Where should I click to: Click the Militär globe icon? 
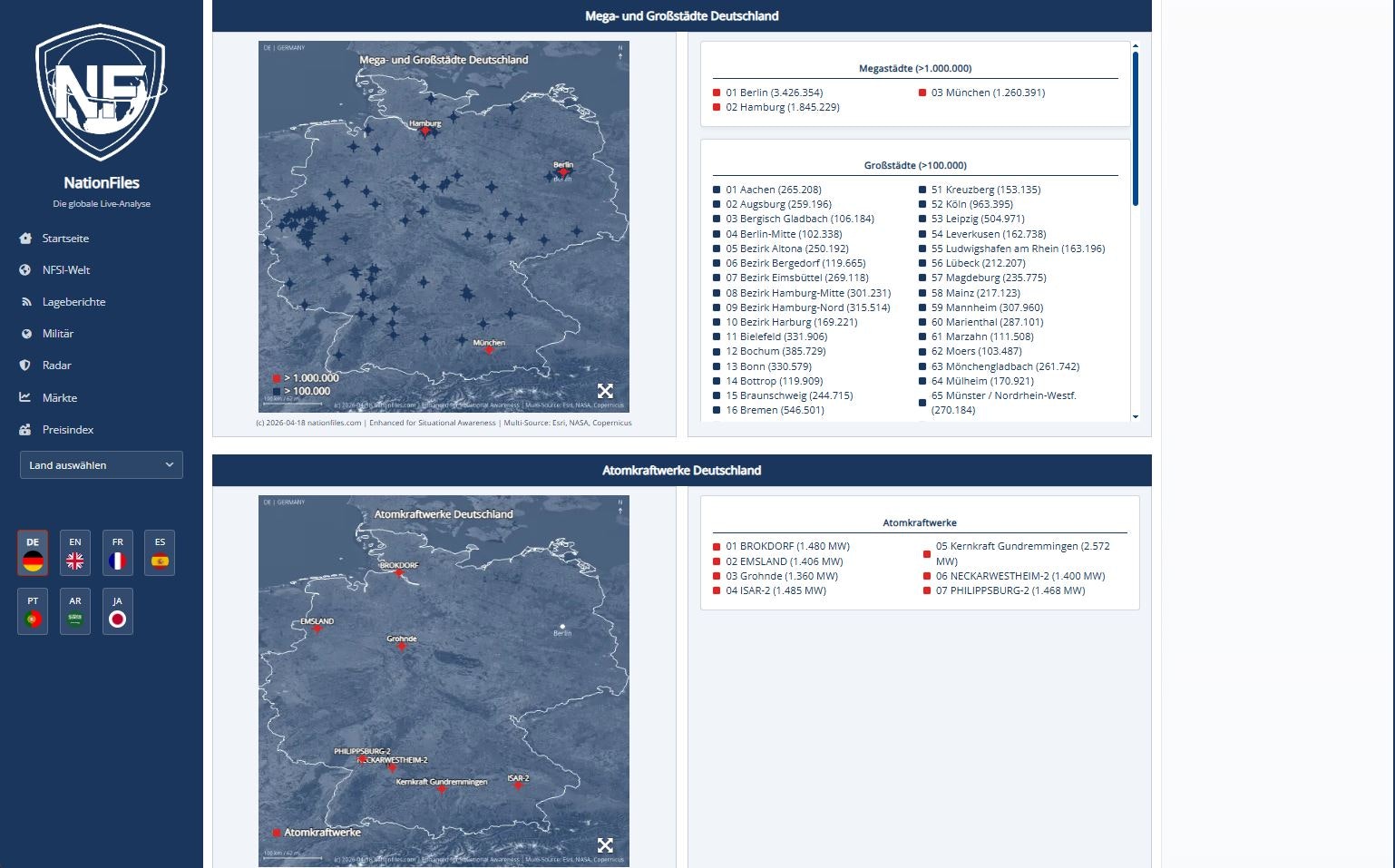click(x=25, y=334)
